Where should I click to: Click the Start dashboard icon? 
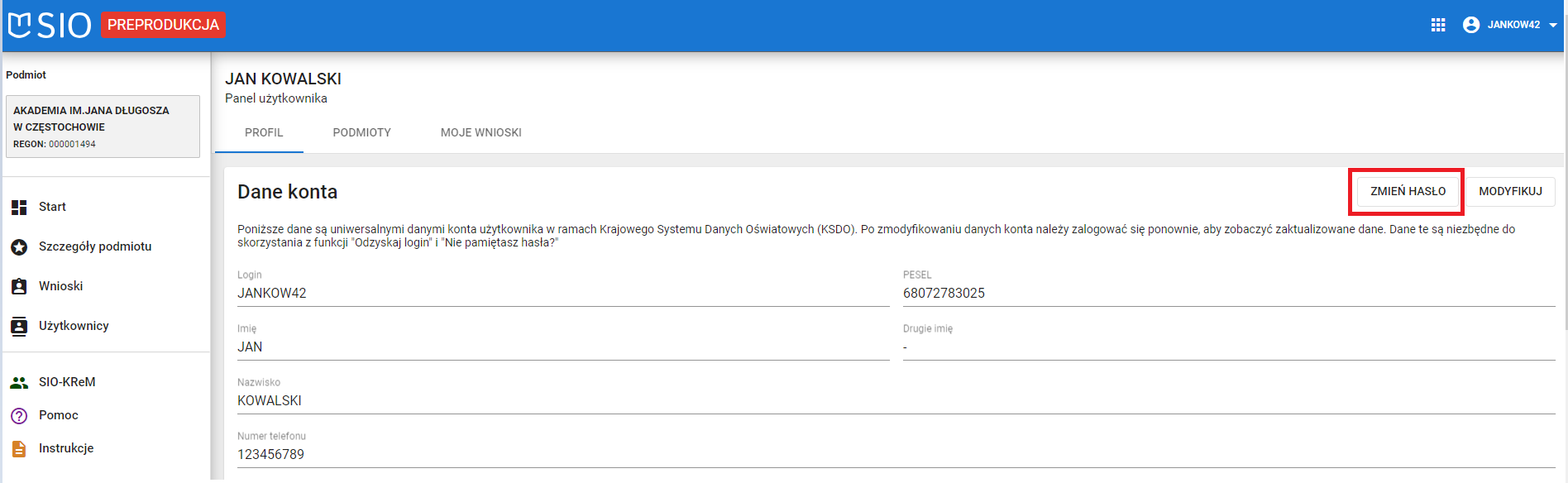coord(19,207)
